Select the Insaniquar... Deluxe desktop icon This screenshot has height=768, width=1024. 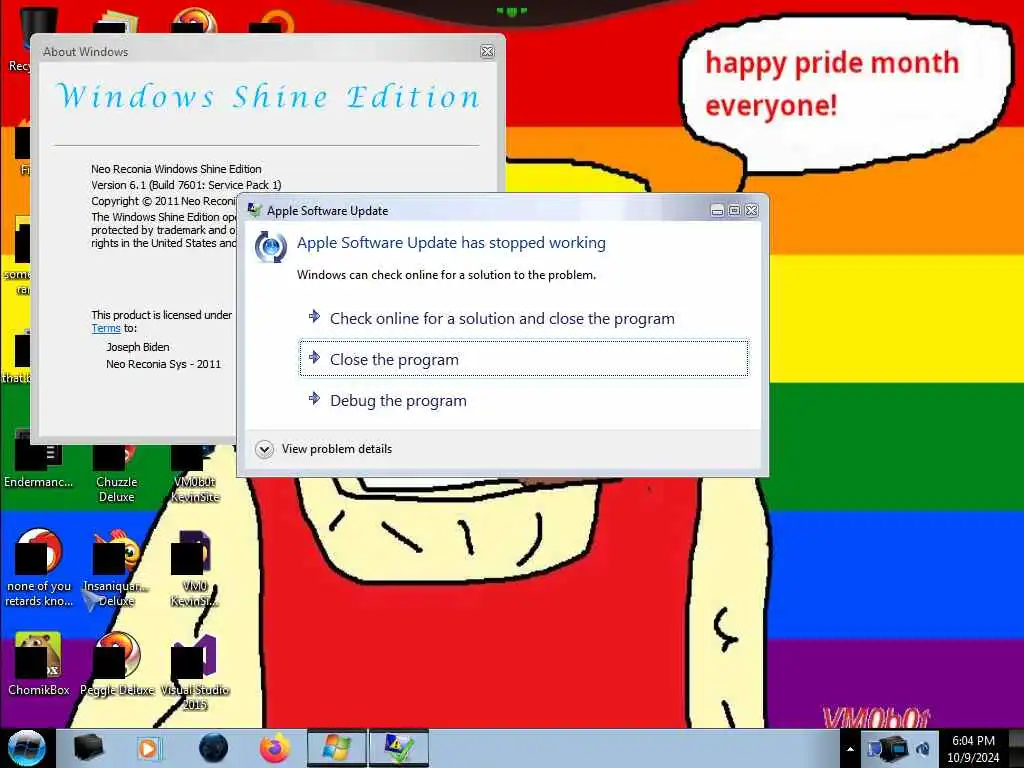116,569
